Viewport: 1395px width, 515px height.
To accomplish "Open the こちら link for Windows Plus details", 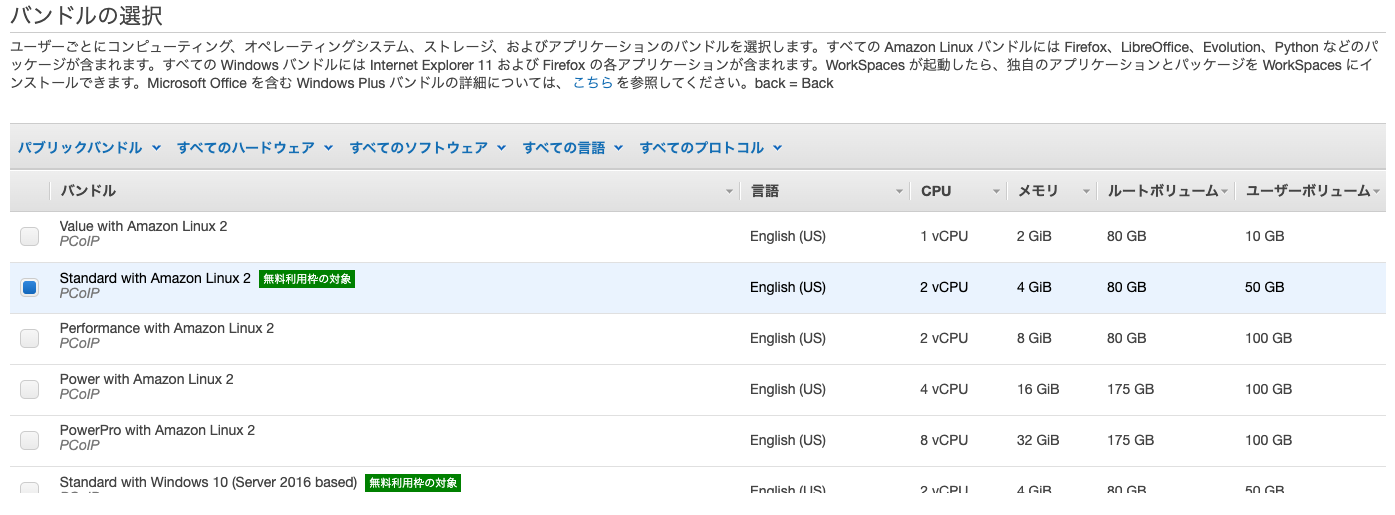I will pos(592,83).
